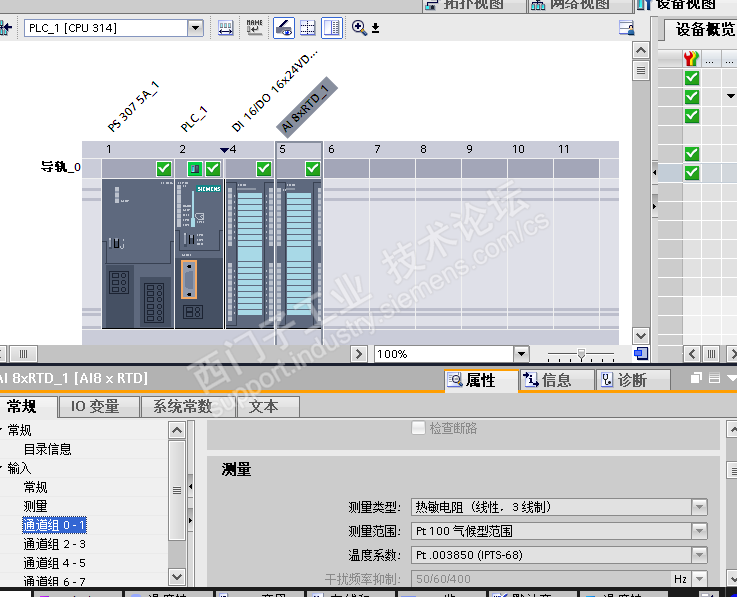Select the DI 16/DO 16x24VDC module in slot 4
737x597 pixels.
tap(250, 254)
